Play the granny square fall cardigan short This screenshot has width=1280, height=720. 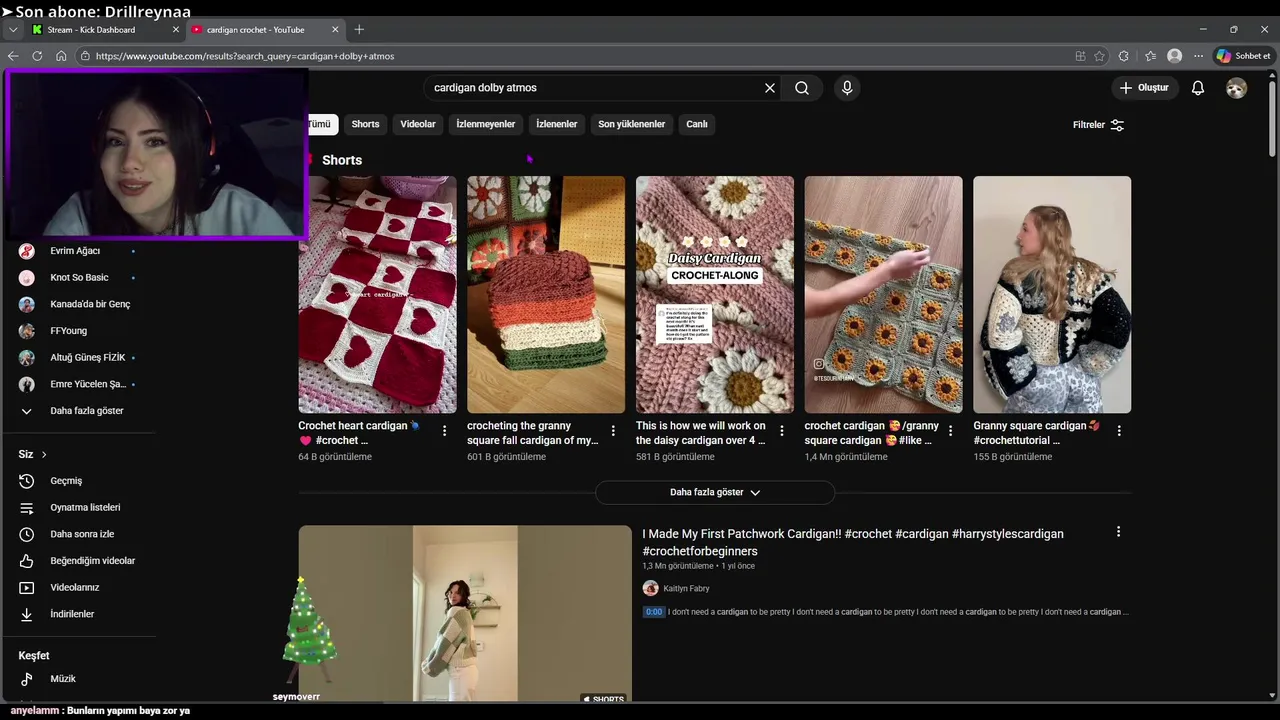tap(546, 295)
